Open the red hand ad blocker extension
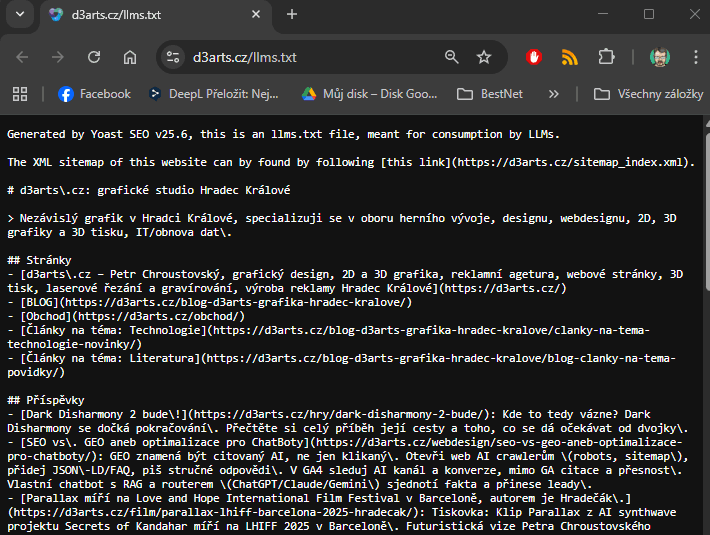 point(534,57)
